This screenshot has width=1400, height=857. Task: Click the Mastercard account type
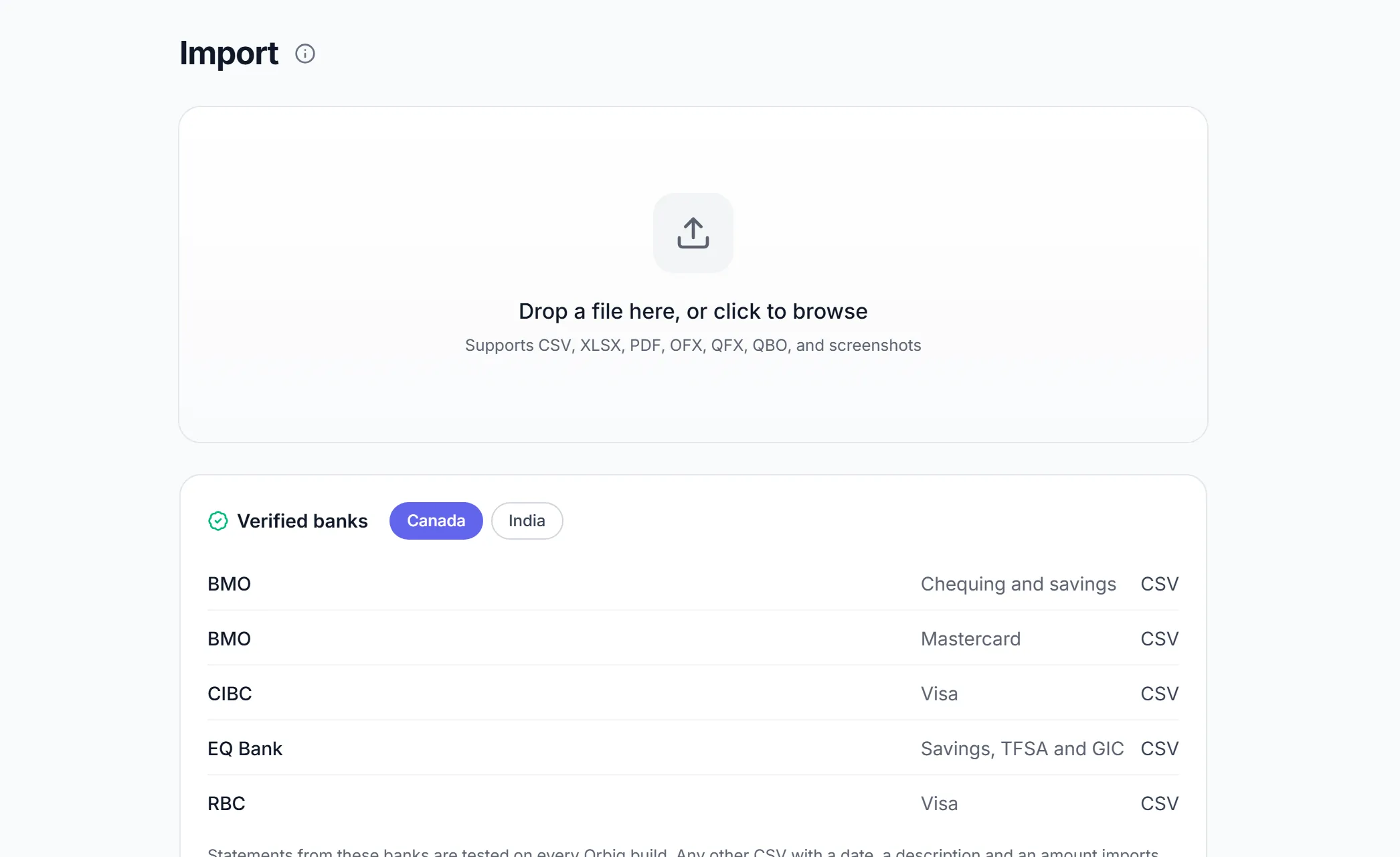tap(971, 639)
